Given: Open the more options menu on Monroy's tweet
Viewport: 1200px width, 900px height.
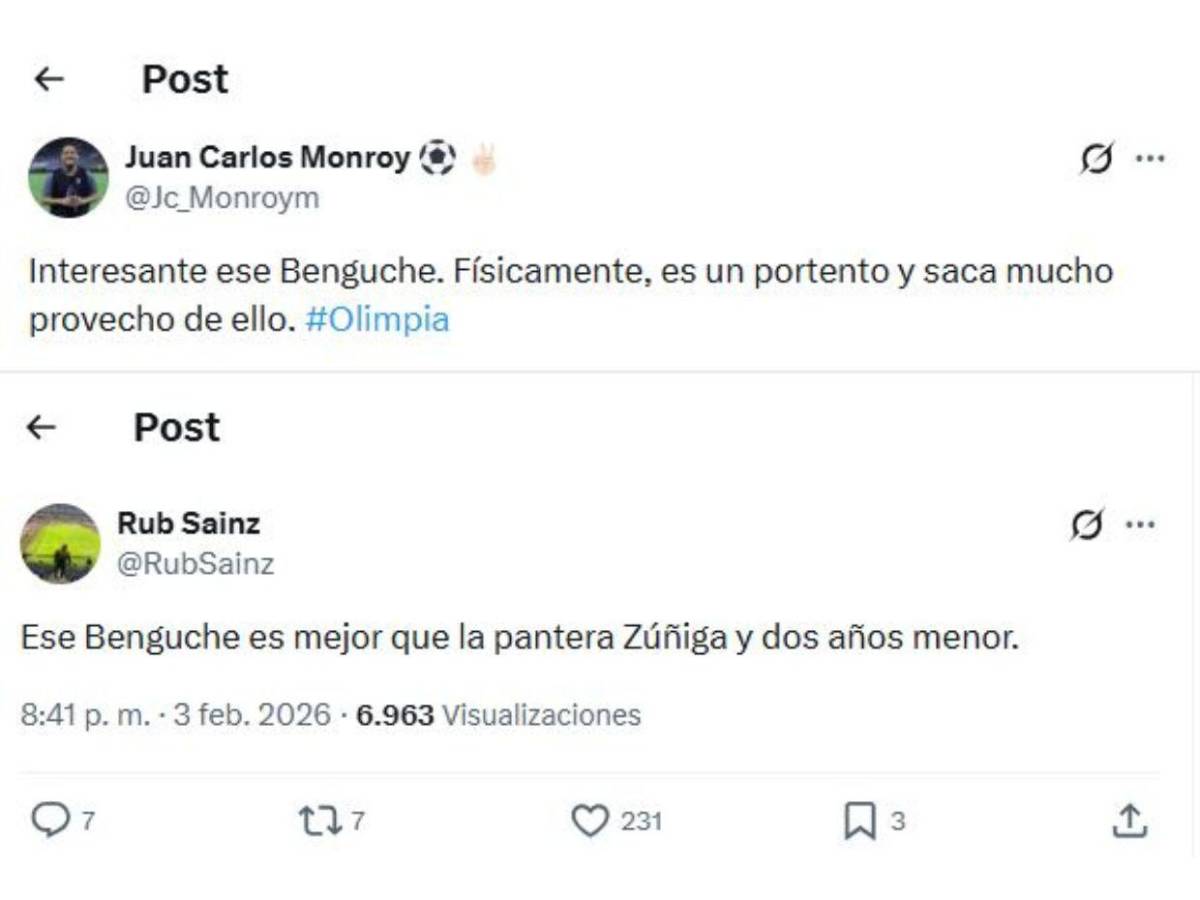Looking at the screenshot, I should click(1152, 156).
